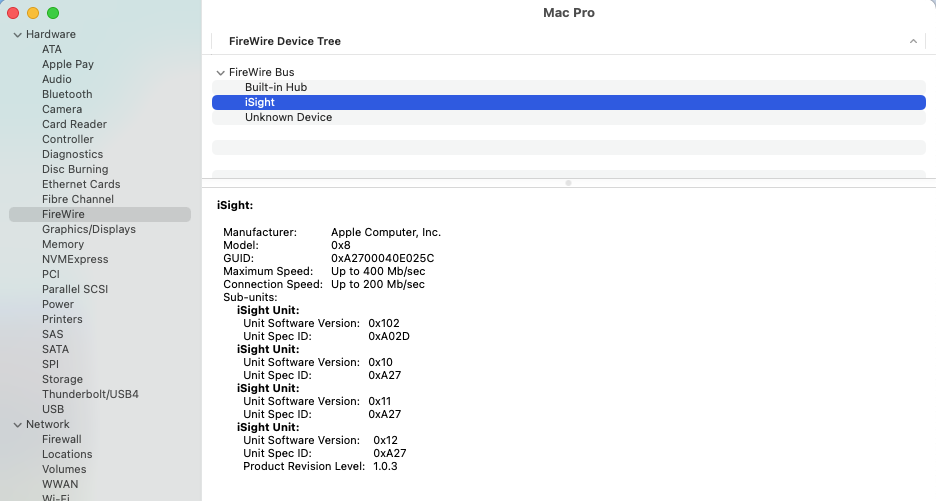Open the Controller category
Screen dimensions: 936x501
(x=67, y=139)
